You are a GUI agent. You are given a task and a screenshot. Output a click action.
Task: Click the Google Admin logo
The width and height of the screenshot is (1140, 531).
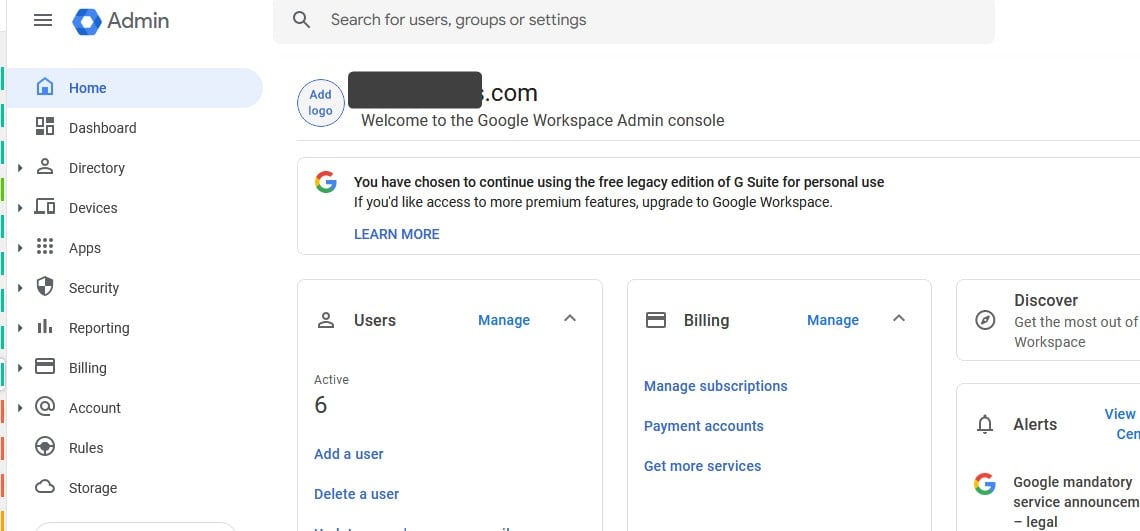pyautogui.click(x=87, y=21)
